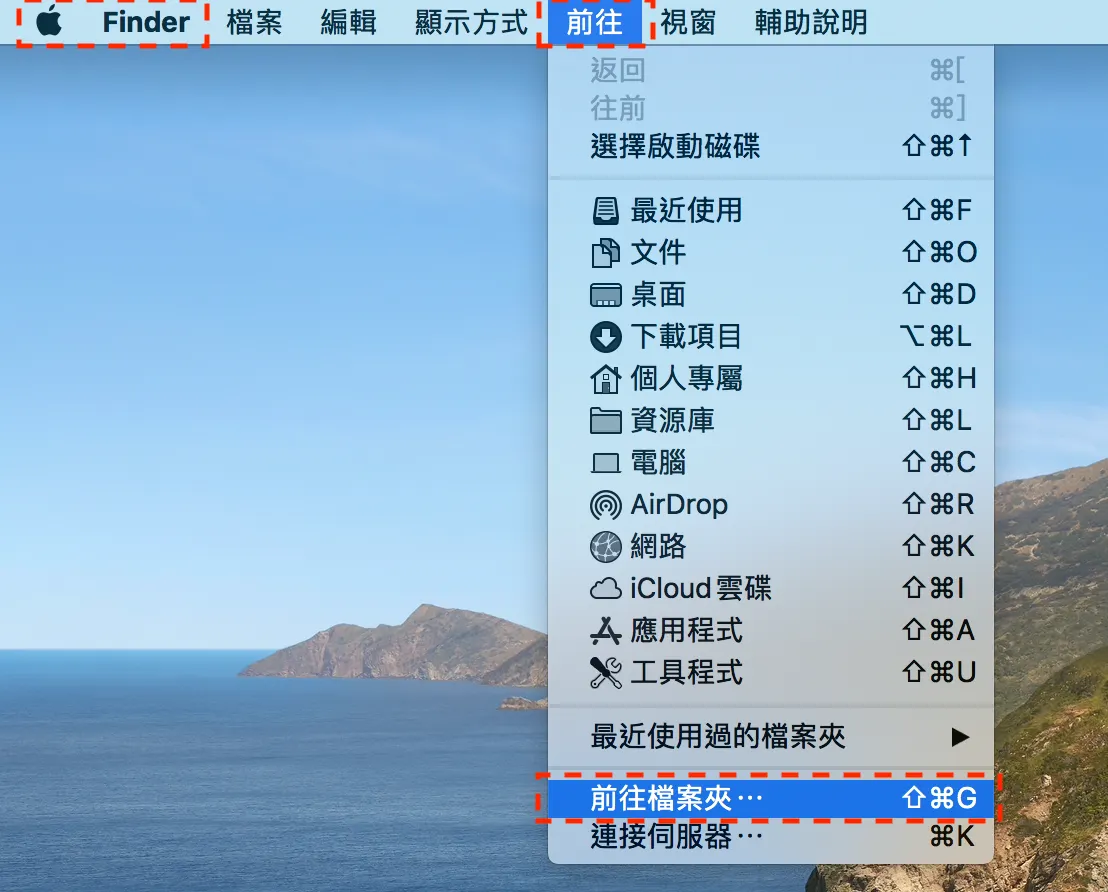Select 工具程式 text entry
1108x892 pixels.
tap(686, 673)
